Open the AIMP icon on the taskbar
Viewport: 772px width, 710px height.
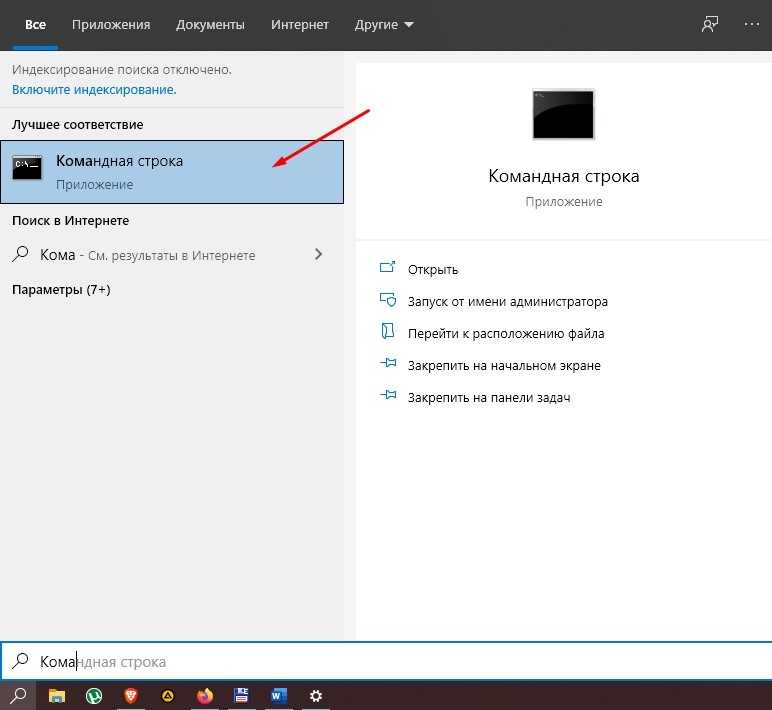click(x=168, y=696)
